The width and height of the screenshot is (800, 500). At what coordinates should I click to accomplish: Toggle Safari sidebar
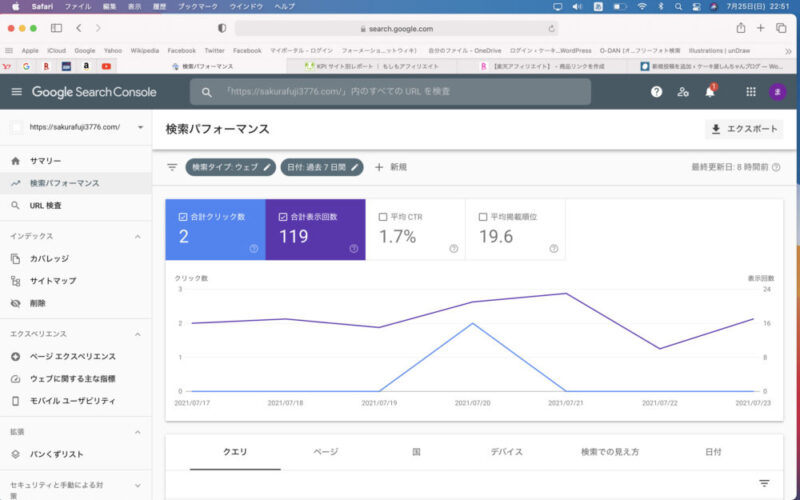tap(56, 28)
